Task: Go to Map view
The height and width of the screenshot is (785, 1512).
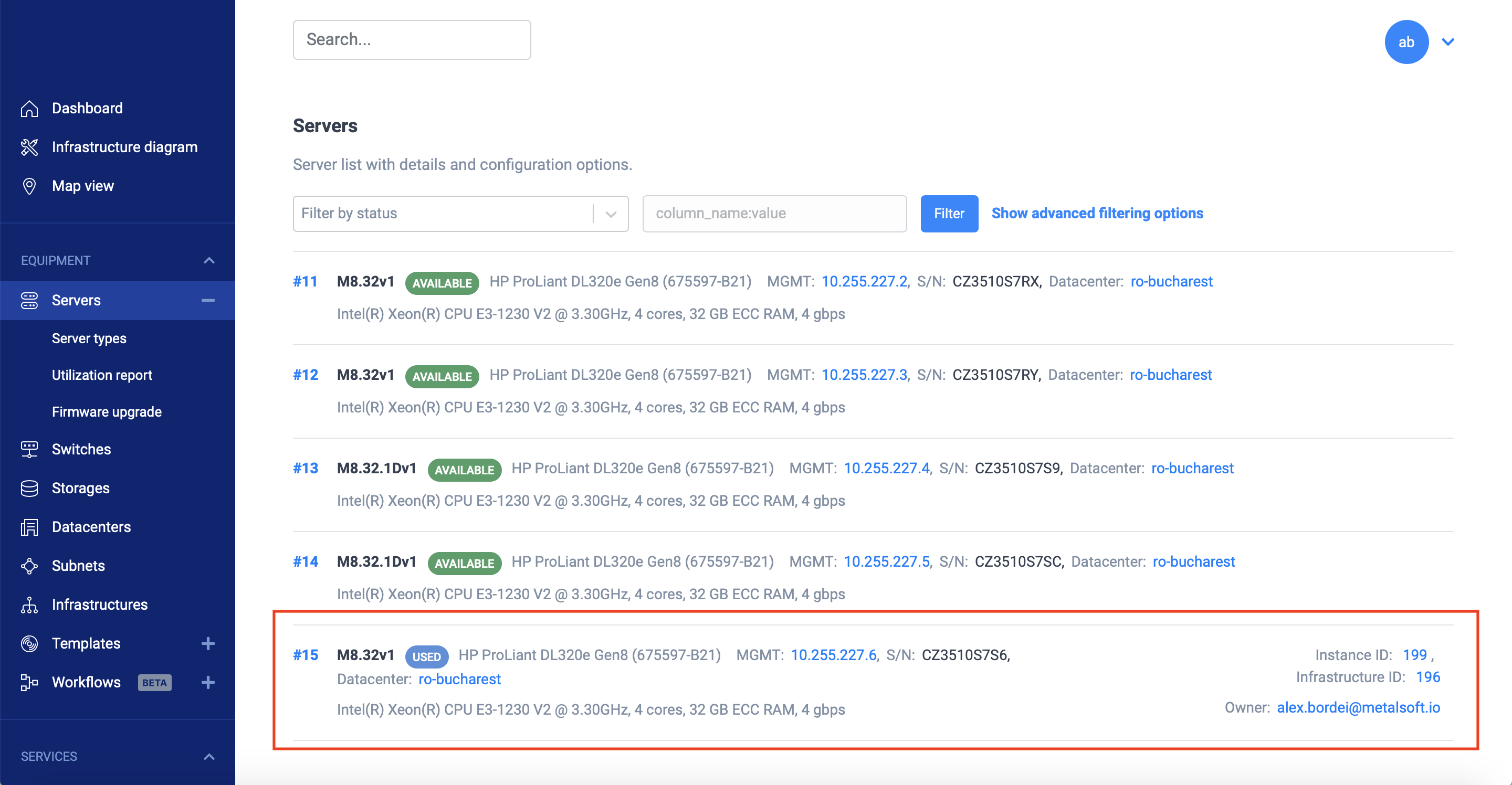Action: coord(83,186)
